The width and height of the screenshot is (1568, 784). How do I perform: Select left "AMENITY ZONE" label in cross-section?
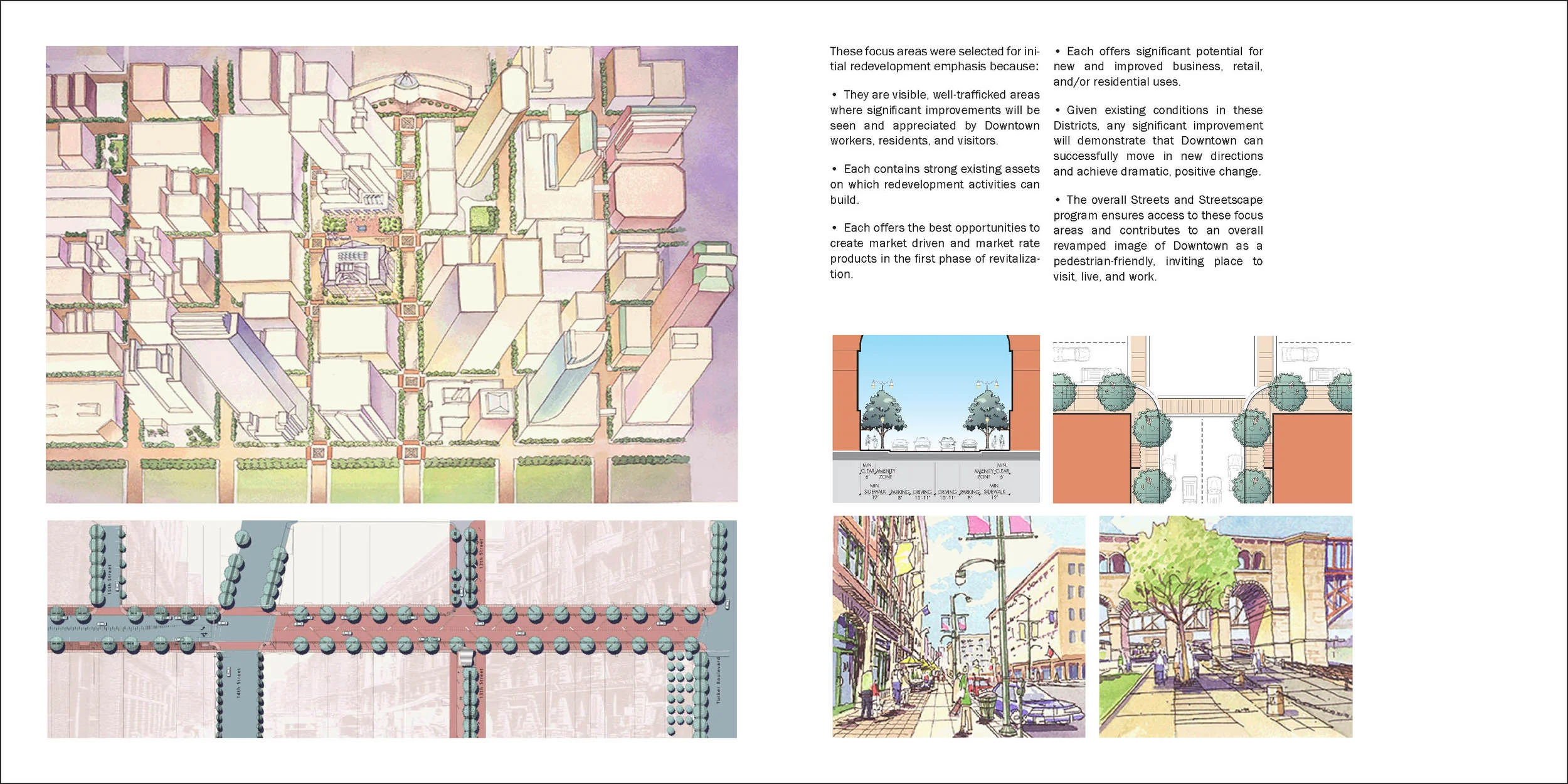tap(885, 474)
